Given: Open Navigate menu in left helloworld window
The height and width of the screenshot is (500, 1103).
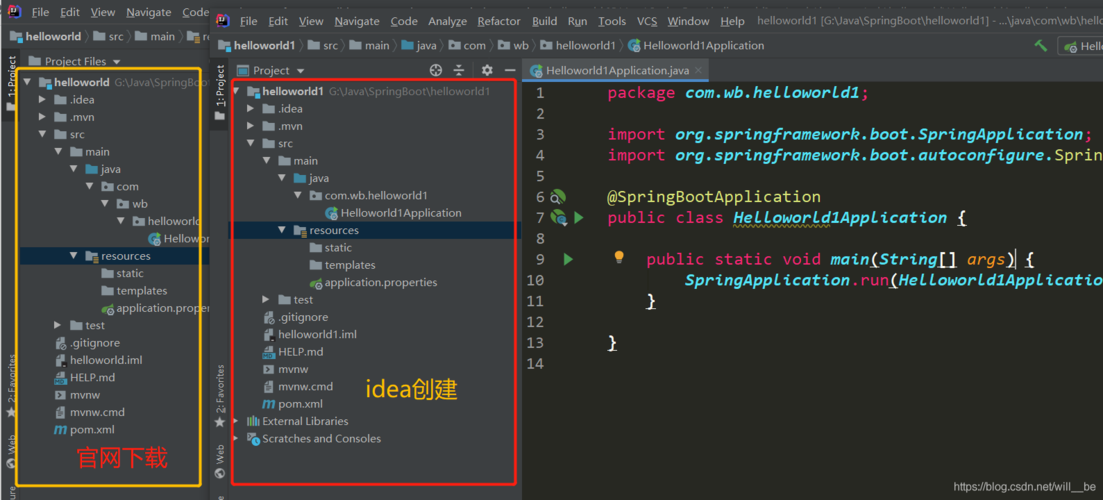Looking at the screenshot, I should (149, 12).
